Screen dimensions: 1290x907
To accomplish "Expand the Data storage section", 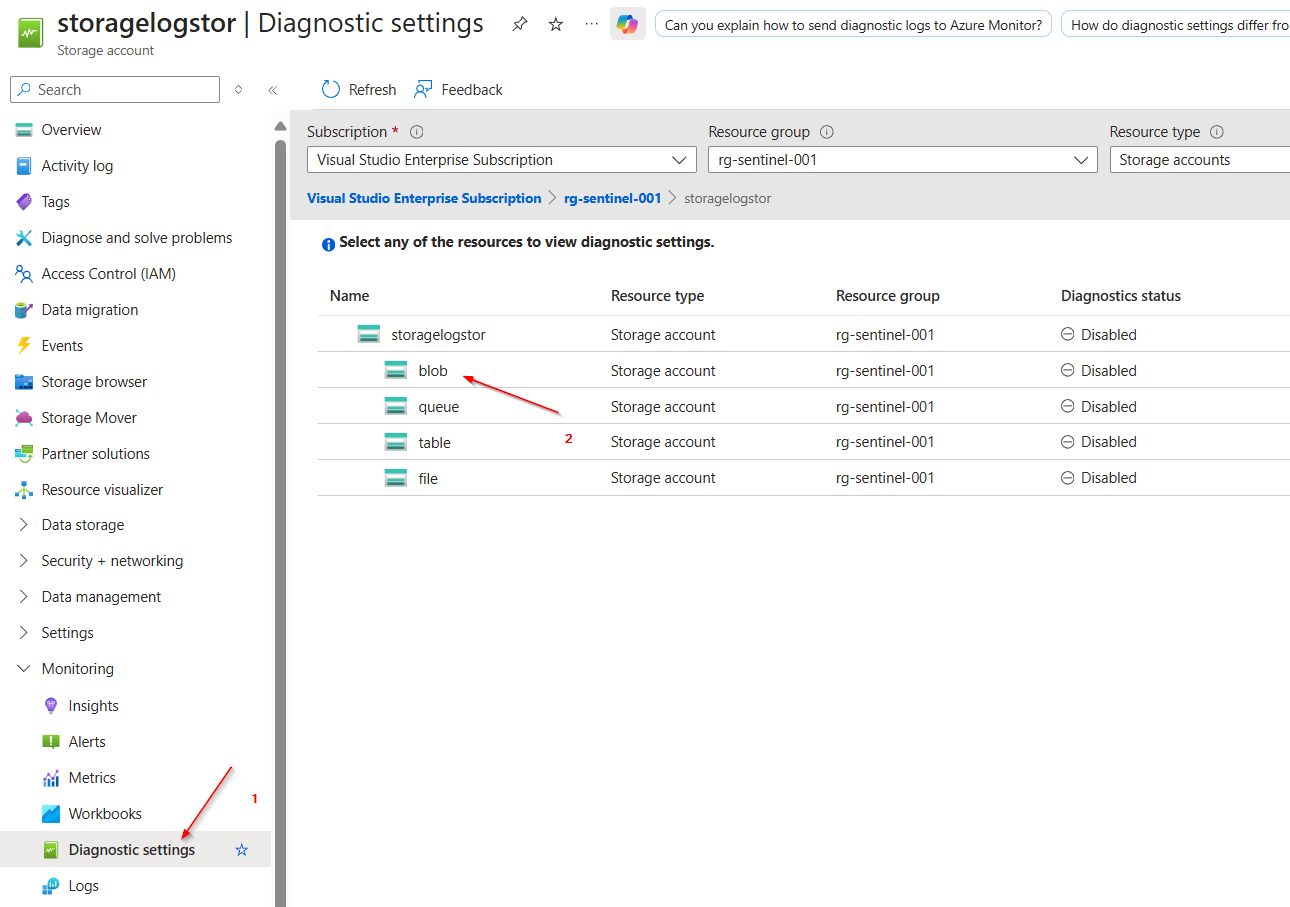I will click(83, 525).
